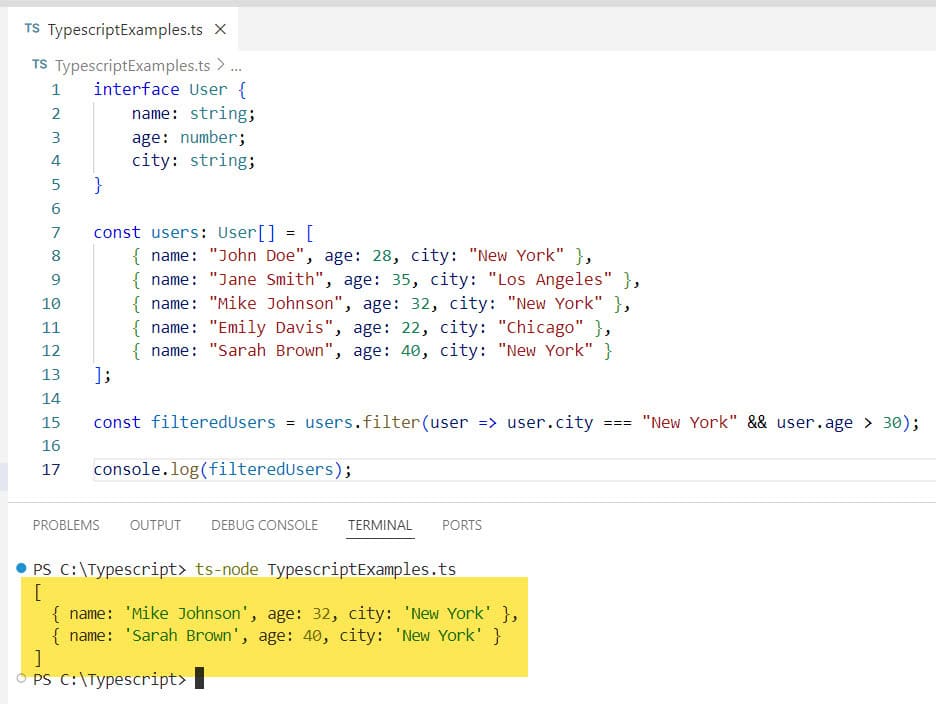Image resolution: width=936 pixels, height=704 pixels.
Task: Select the TypescriptExamples.ts editor tab
Action: point(124,29)
